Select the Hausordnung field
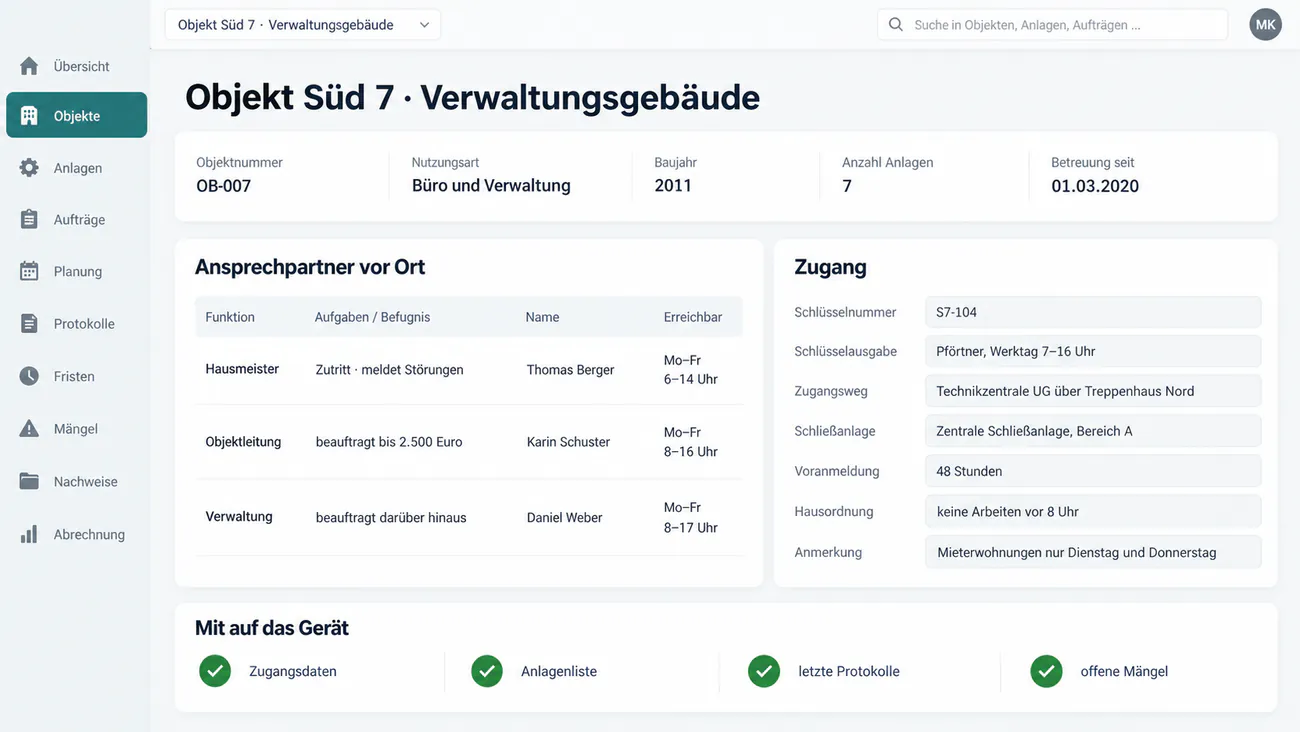Viewport: 1300px width, 732px height. point(1093,511)
